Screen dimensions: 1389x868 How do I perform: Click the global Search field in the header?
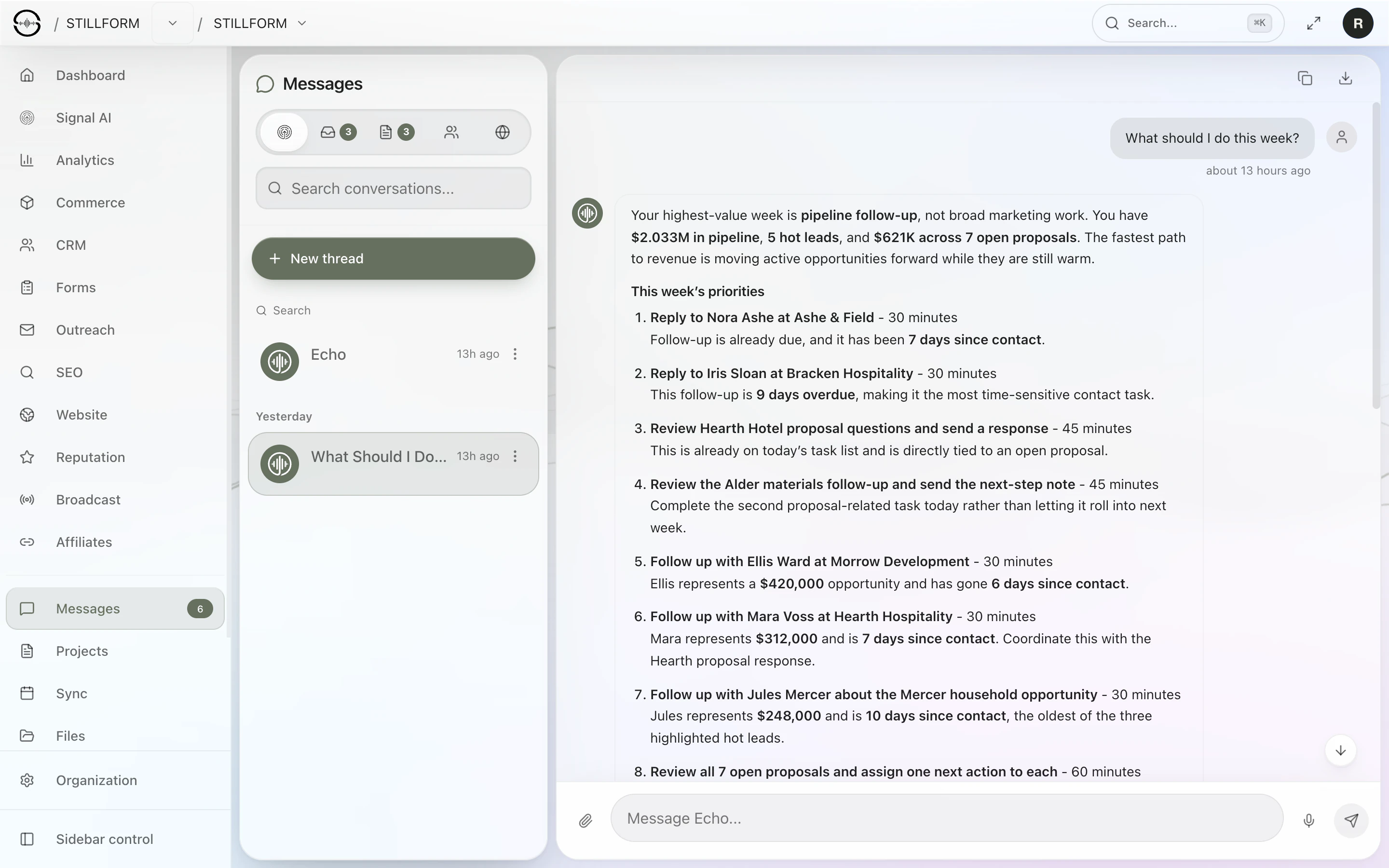click(x=1187, y=23)
